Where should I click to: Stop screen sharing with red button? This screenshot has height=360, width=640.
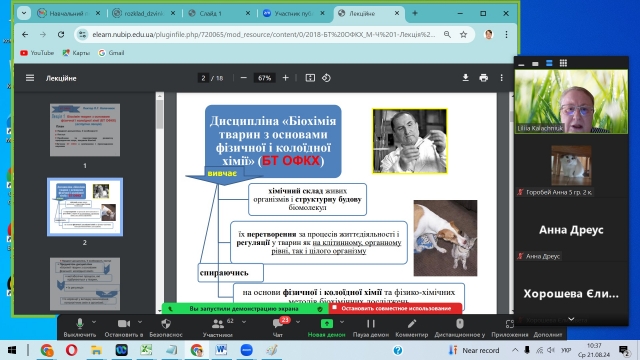395,309
